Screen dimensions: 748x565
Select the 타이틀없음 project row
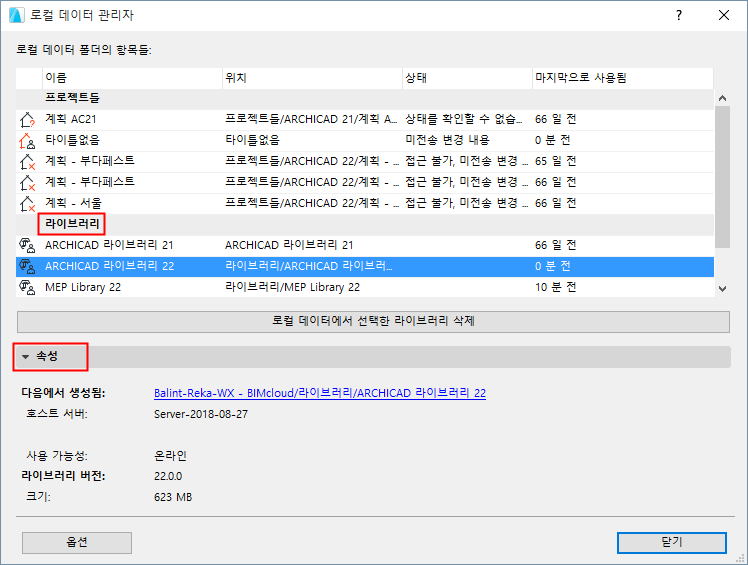pos(365,140)
